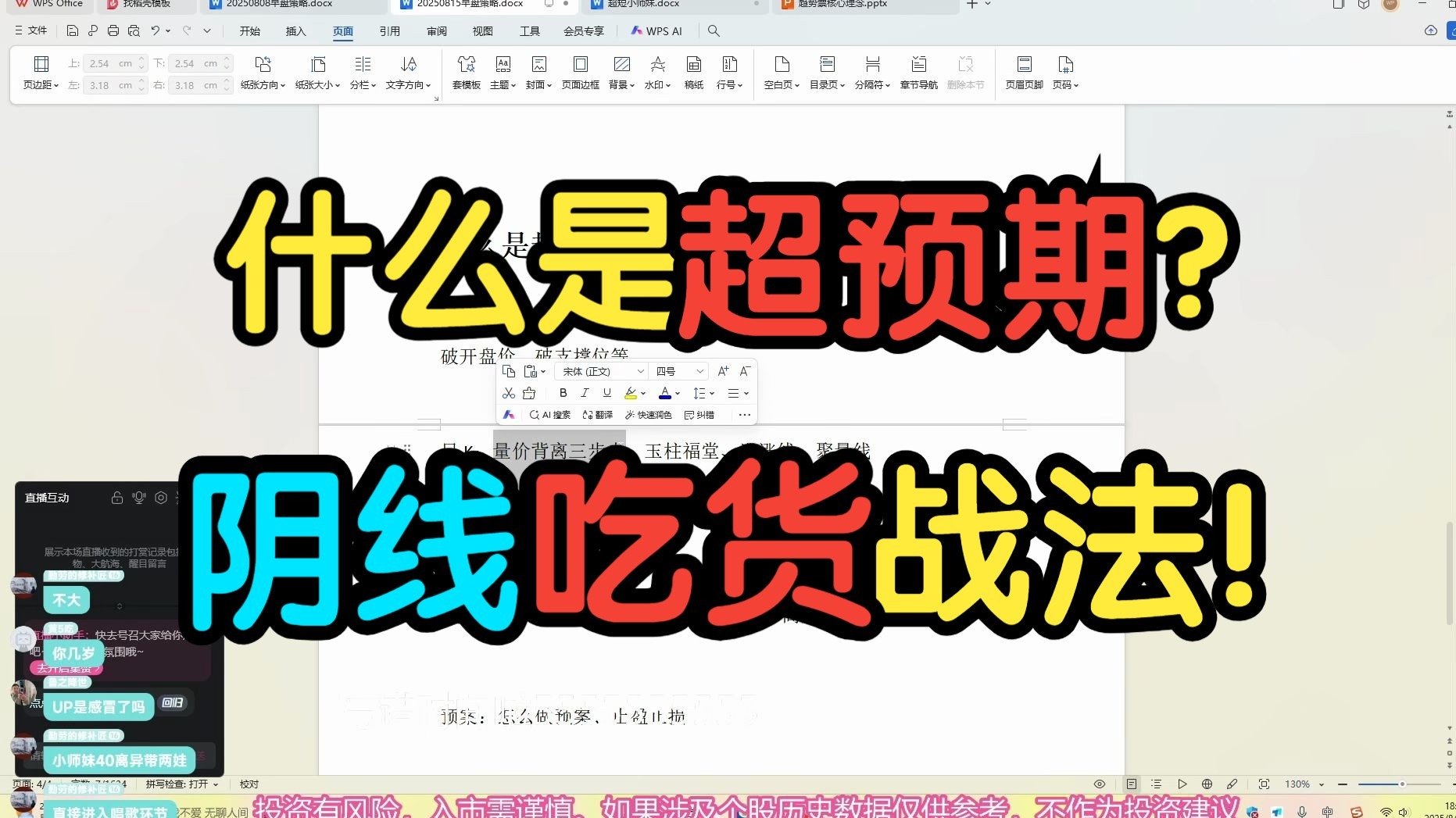Open Print Preview from quick access toolbar

click(x=134, y=31)
